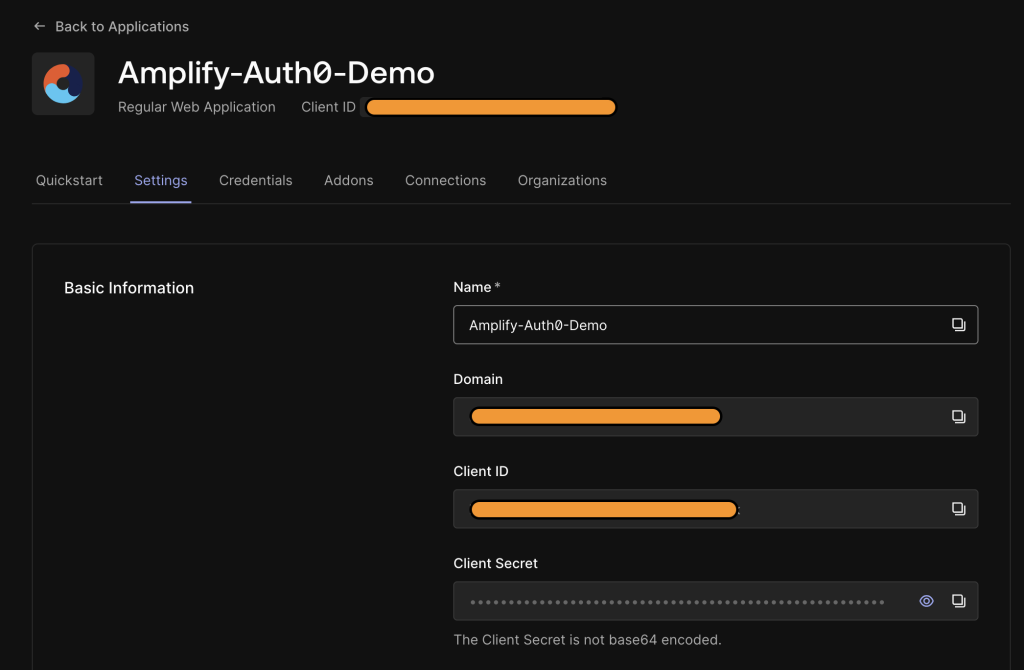1024x670 pixels.
Task: Open the Quickstart tab
Action: pyautogui.click(x=68, y=180)
